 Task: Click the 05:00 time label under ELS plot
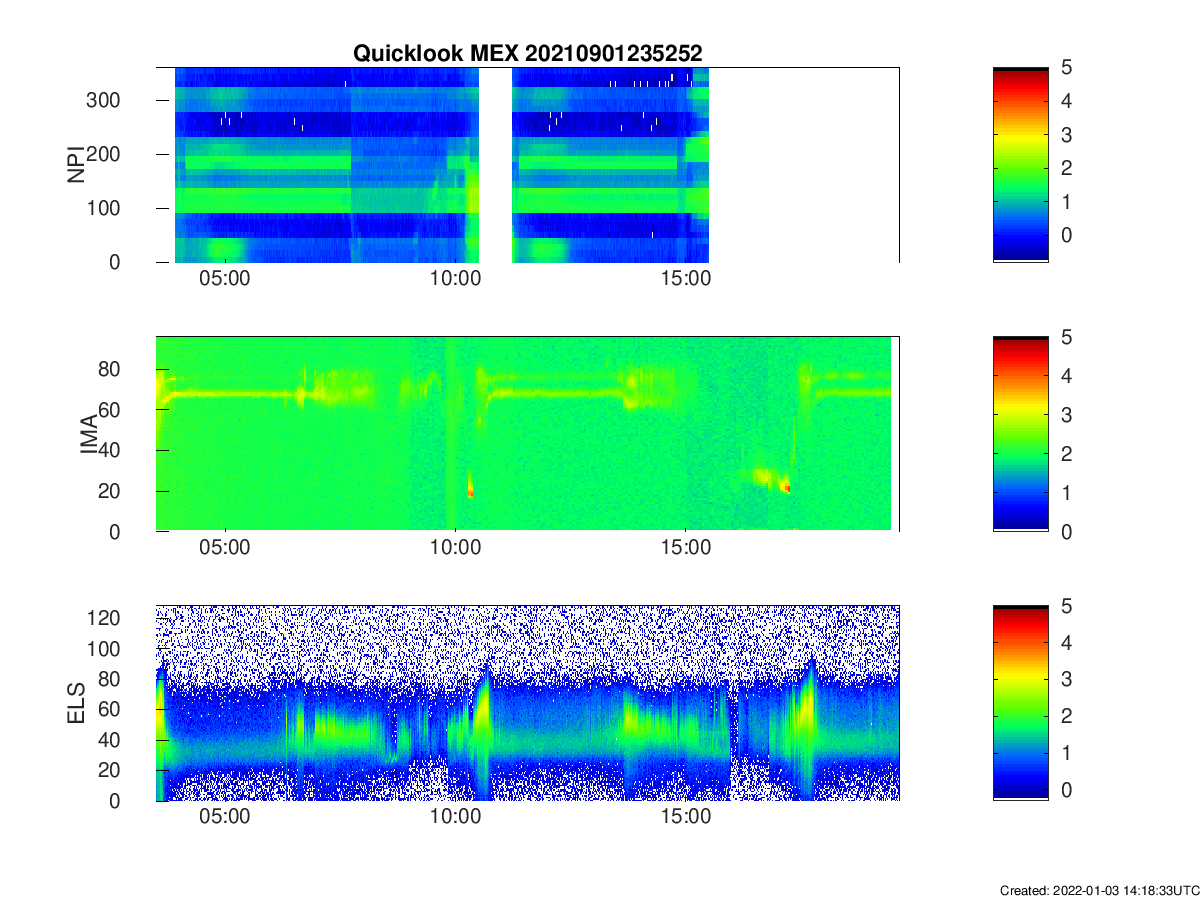[x=225, y=818]
